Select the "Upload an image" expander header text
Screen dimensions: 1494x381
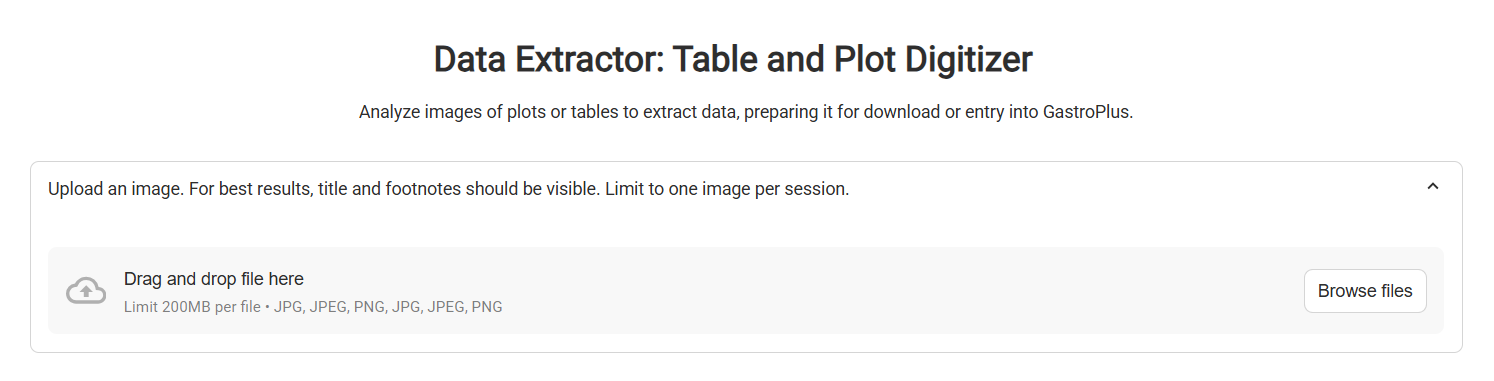point(448,188)
